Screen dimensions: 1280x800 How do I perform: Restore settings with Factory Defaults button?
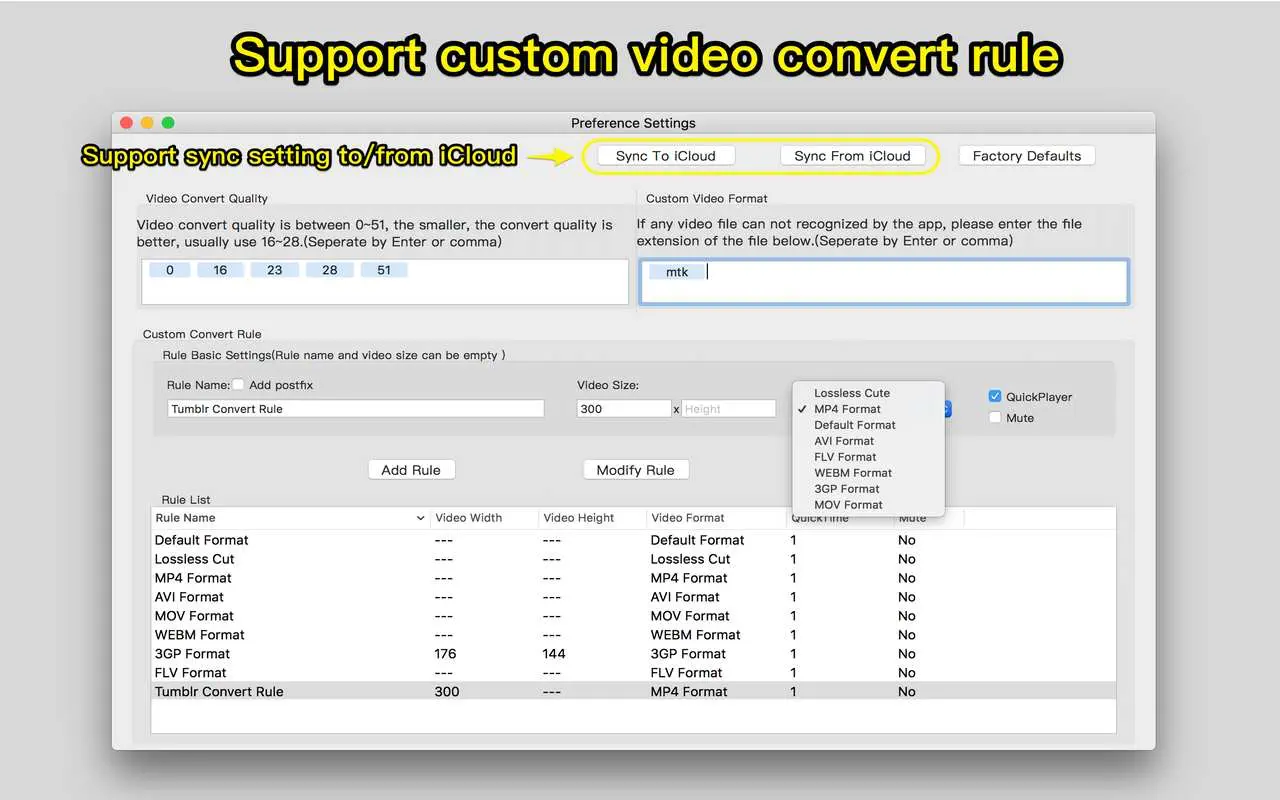pyautogui.click(x=1026, y=156)
